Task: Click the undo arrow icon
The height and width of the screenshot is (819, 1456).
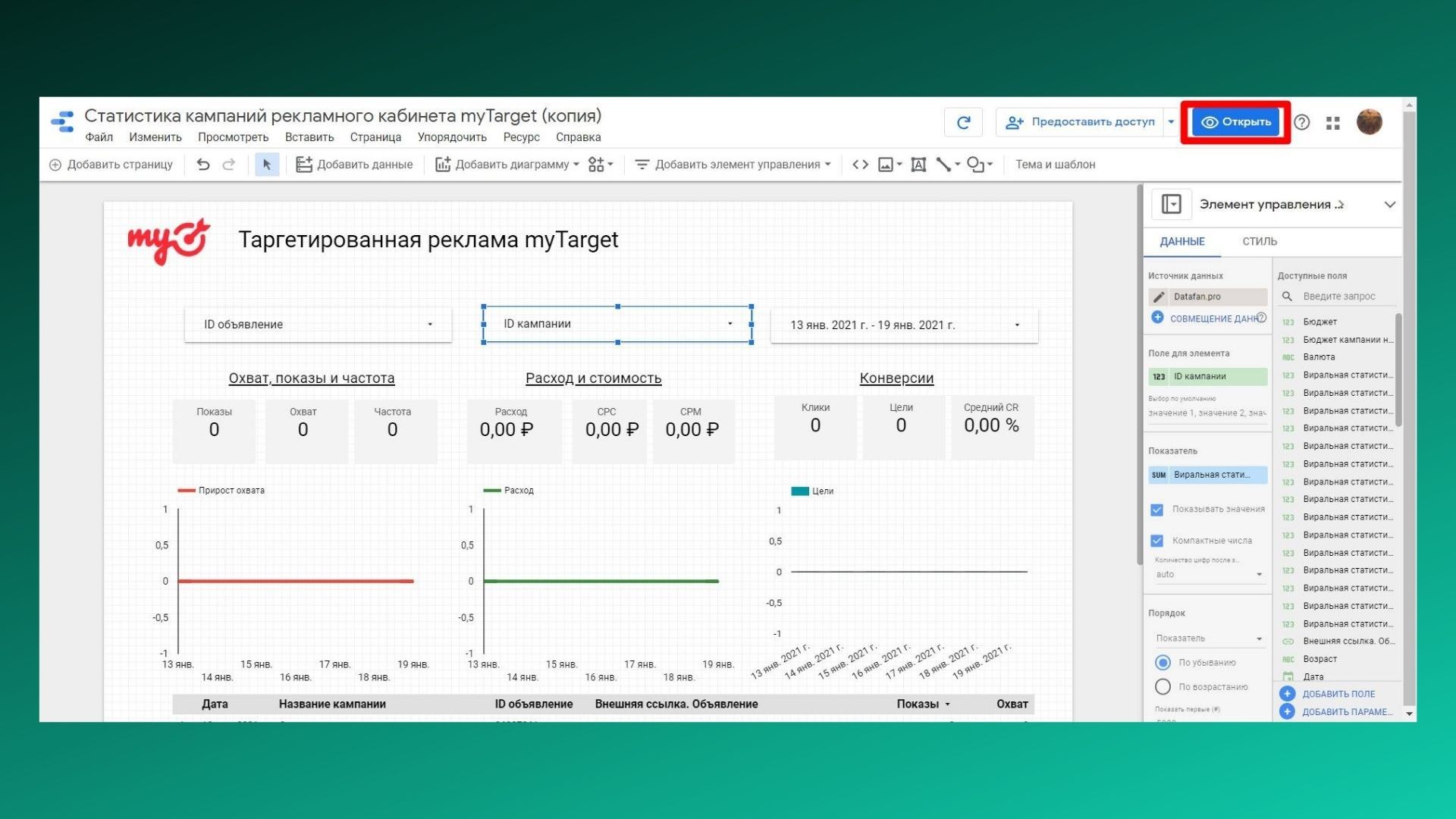Action: pyautogui.click(x=202, y=164)
